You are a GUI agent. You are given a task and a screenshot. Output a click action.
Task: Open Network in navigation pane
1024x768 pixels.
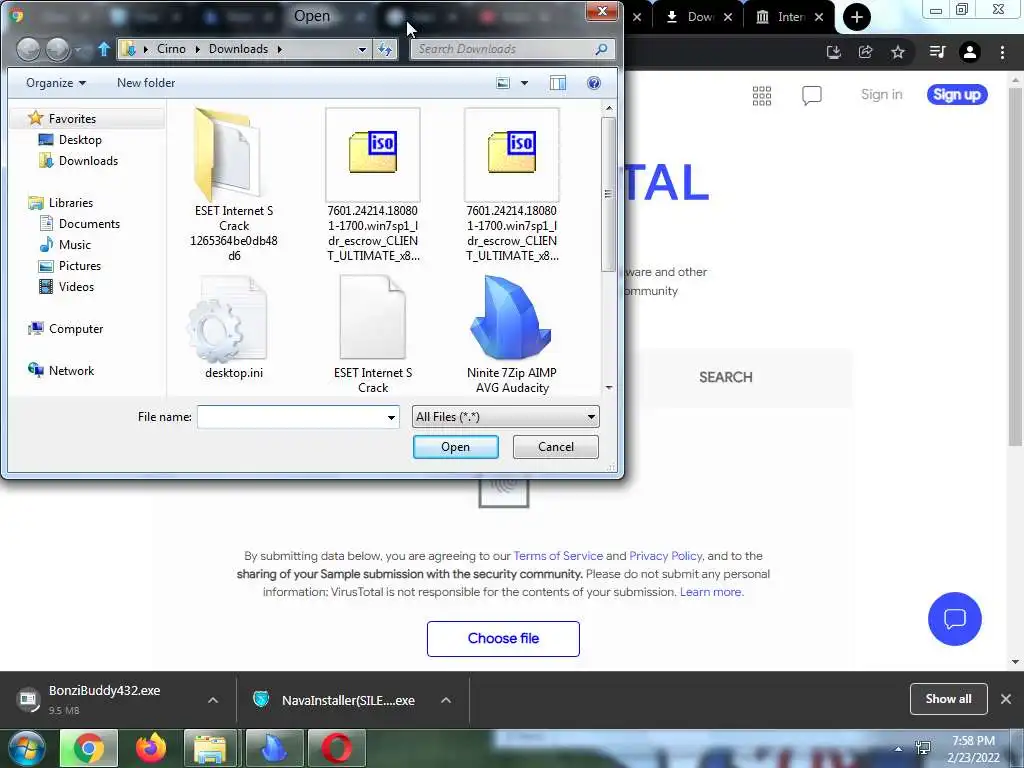pos(71,370)
